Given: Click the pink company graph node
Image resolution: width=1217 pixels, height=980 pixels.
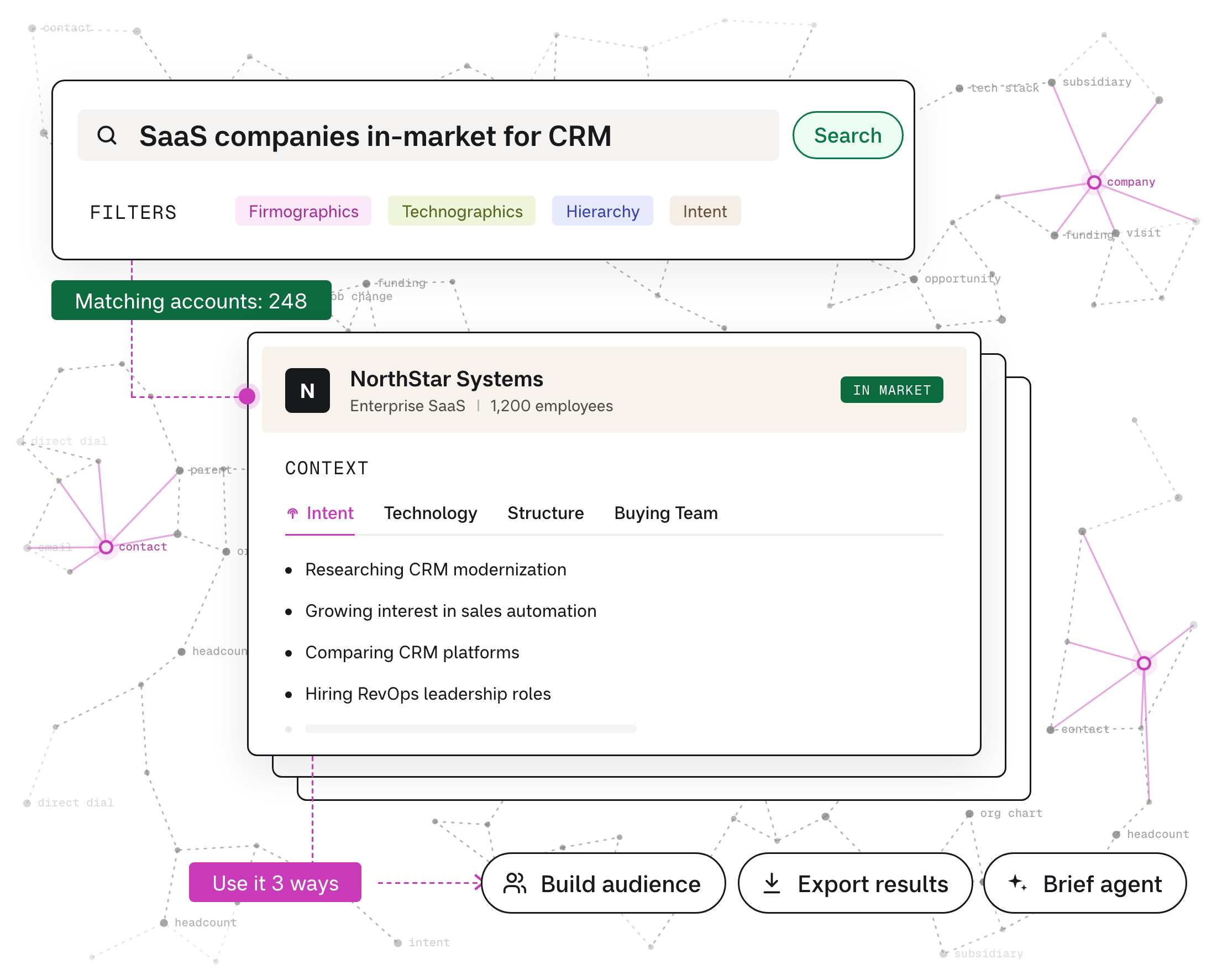Looking at the screenshot, I should pyautogui.click(x=1094, y=182).
